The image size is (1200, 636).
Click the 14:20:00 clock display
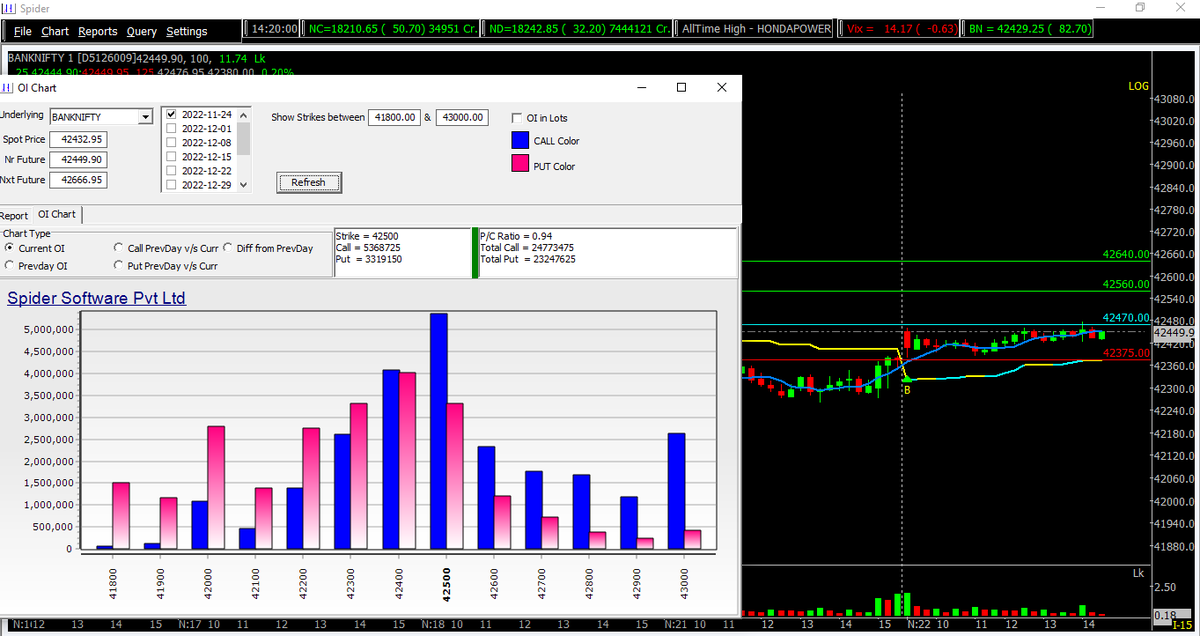[x=273, y=29]
